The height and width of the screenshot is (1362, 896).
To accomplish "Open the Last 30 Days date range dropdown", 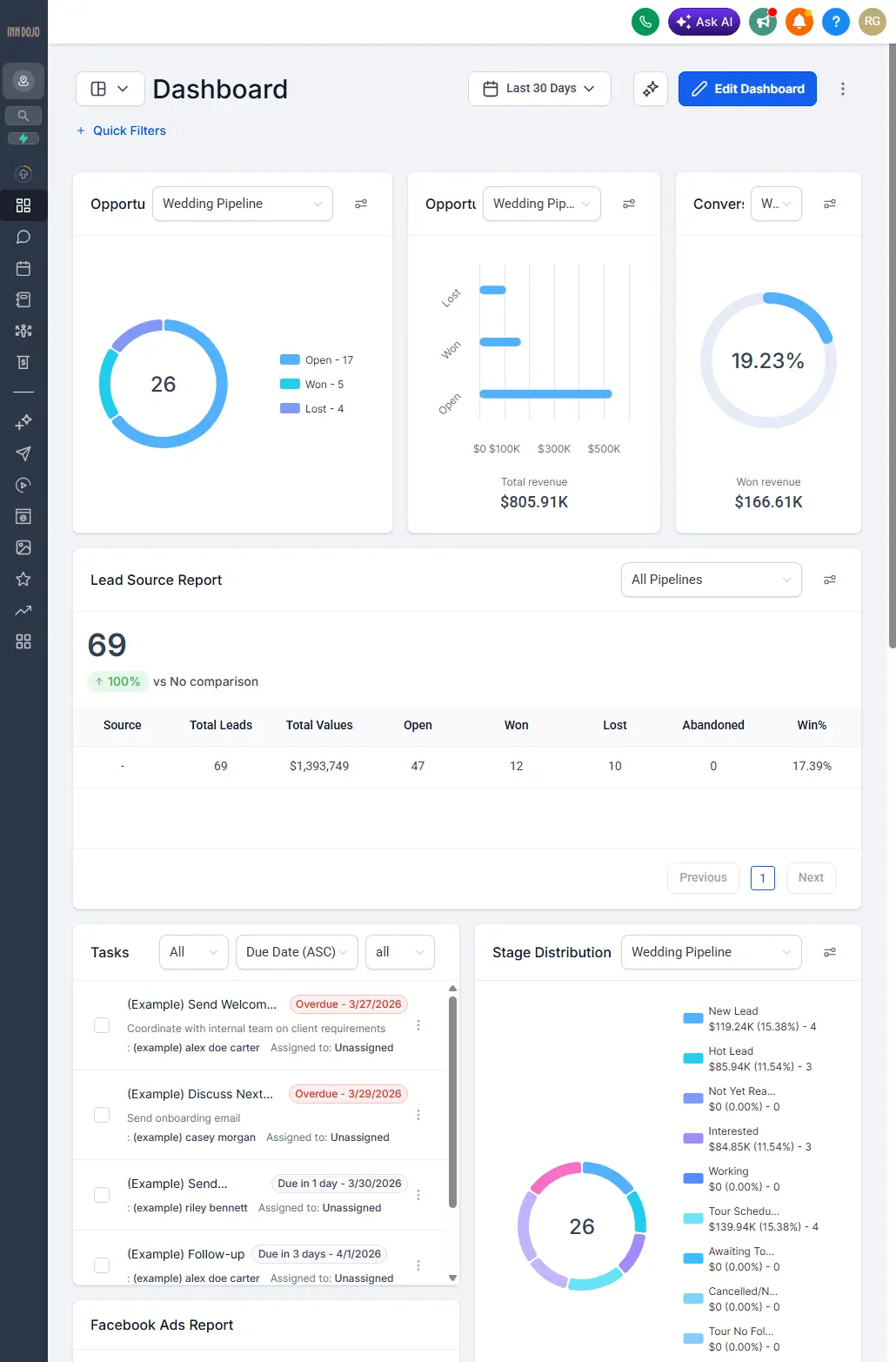I will (x=539, y=88).
